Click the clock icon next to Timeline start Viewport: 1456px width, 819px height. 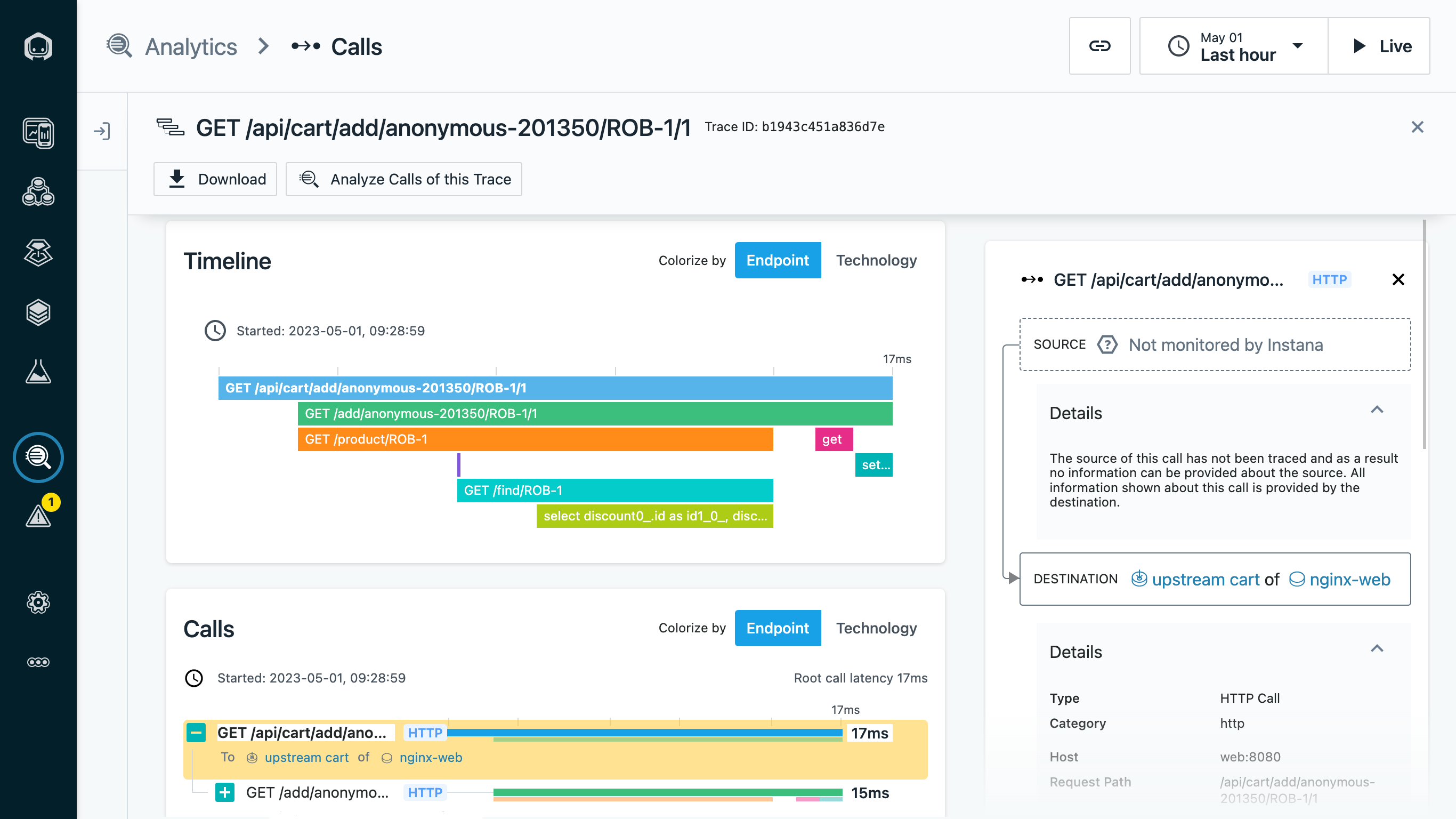[215, 331]
